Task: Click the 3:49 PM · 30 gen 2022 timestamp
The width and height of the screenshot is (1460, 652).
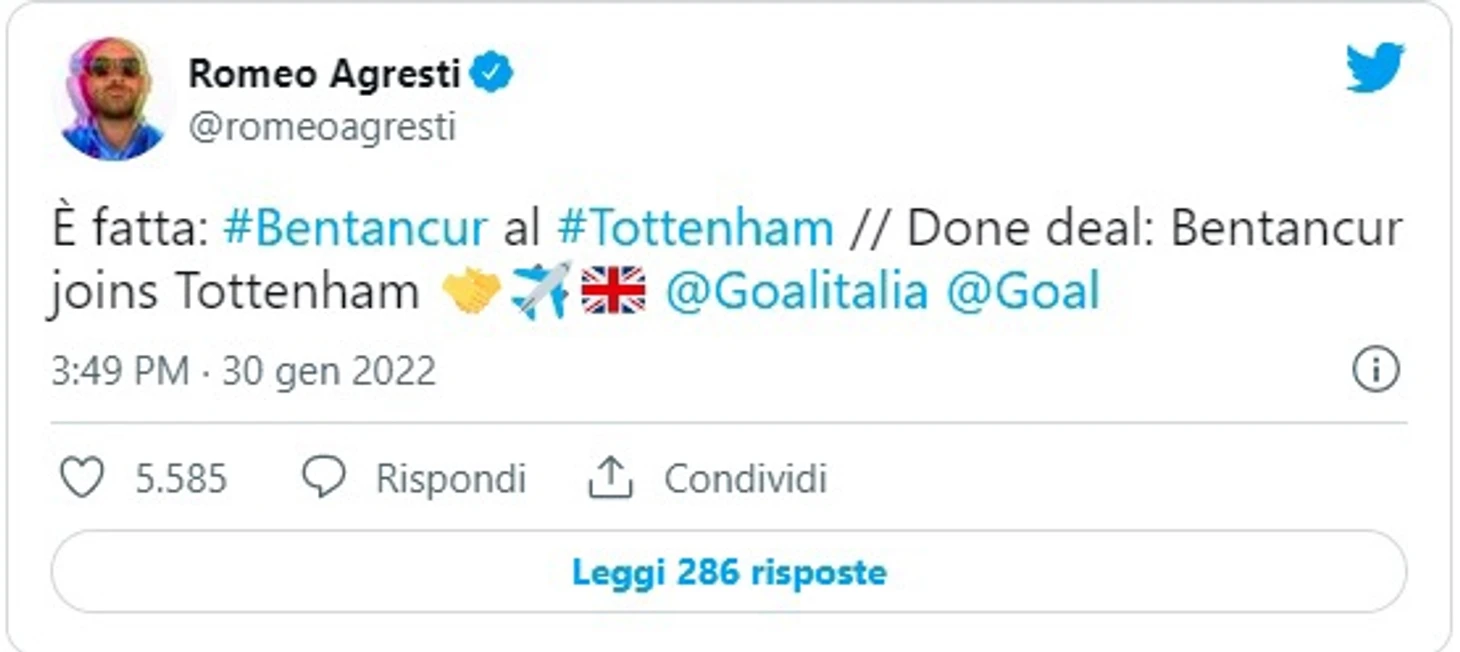Action: pyautogui.click(x=244, y=372)
